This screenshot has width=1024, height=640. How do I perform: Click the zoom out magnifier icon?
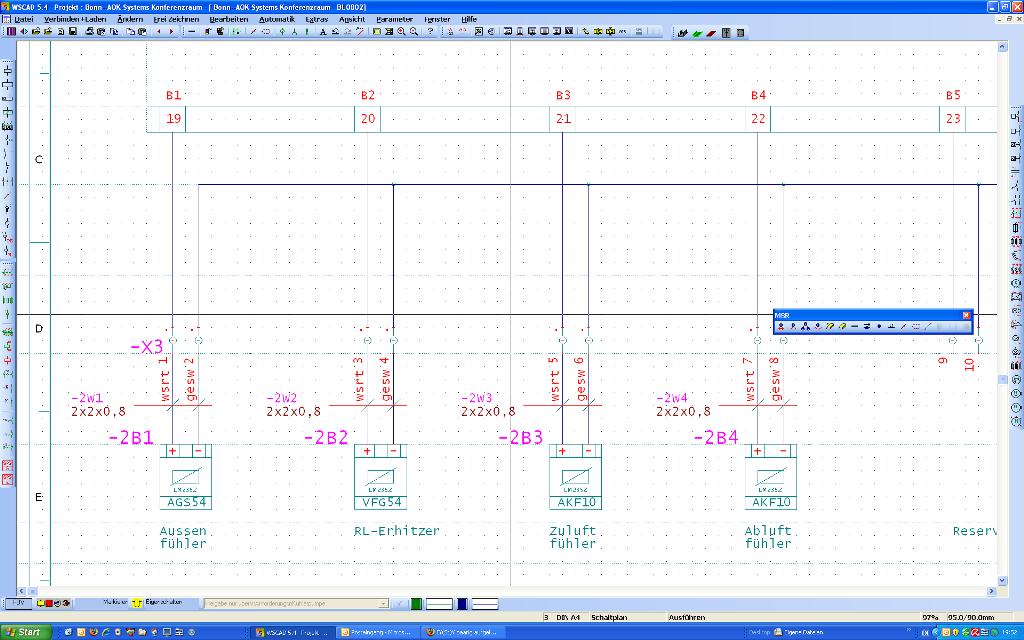click(413, 31)
